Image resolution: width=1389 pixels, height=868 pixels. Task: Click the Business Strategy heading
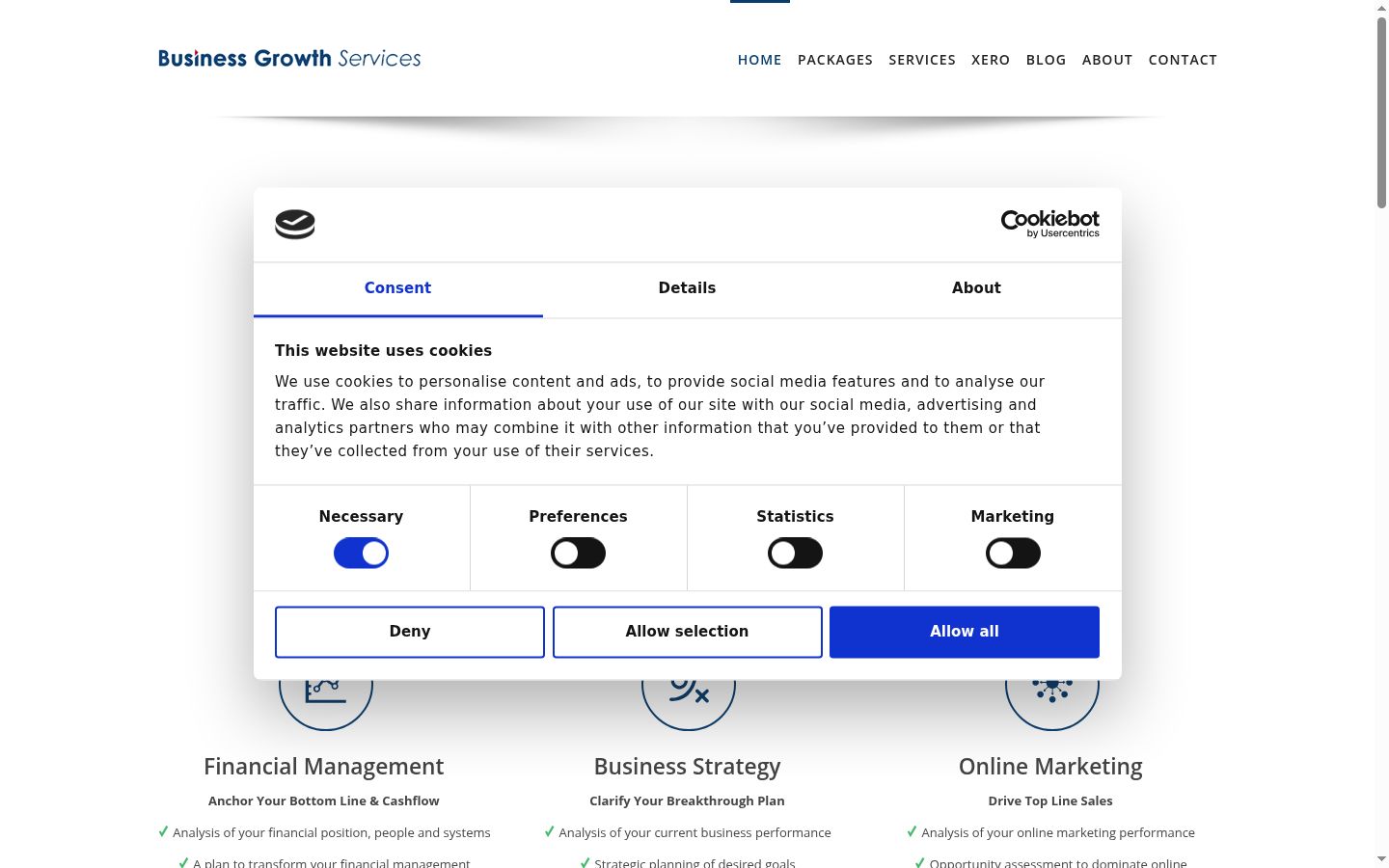(687, 767)
